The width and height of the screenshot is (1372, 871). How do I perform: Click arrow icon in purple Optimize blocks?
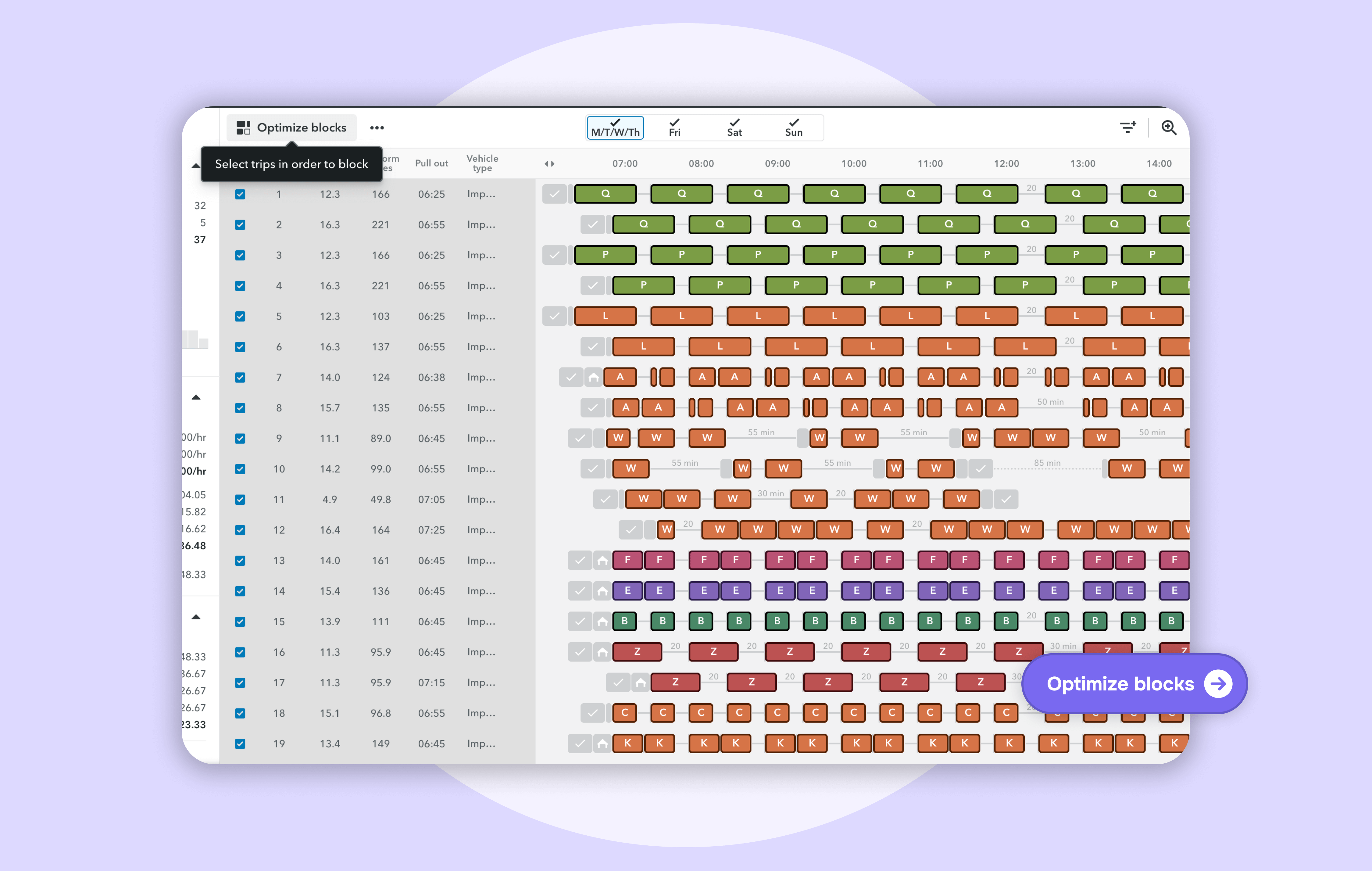[x=1218, y=683]
